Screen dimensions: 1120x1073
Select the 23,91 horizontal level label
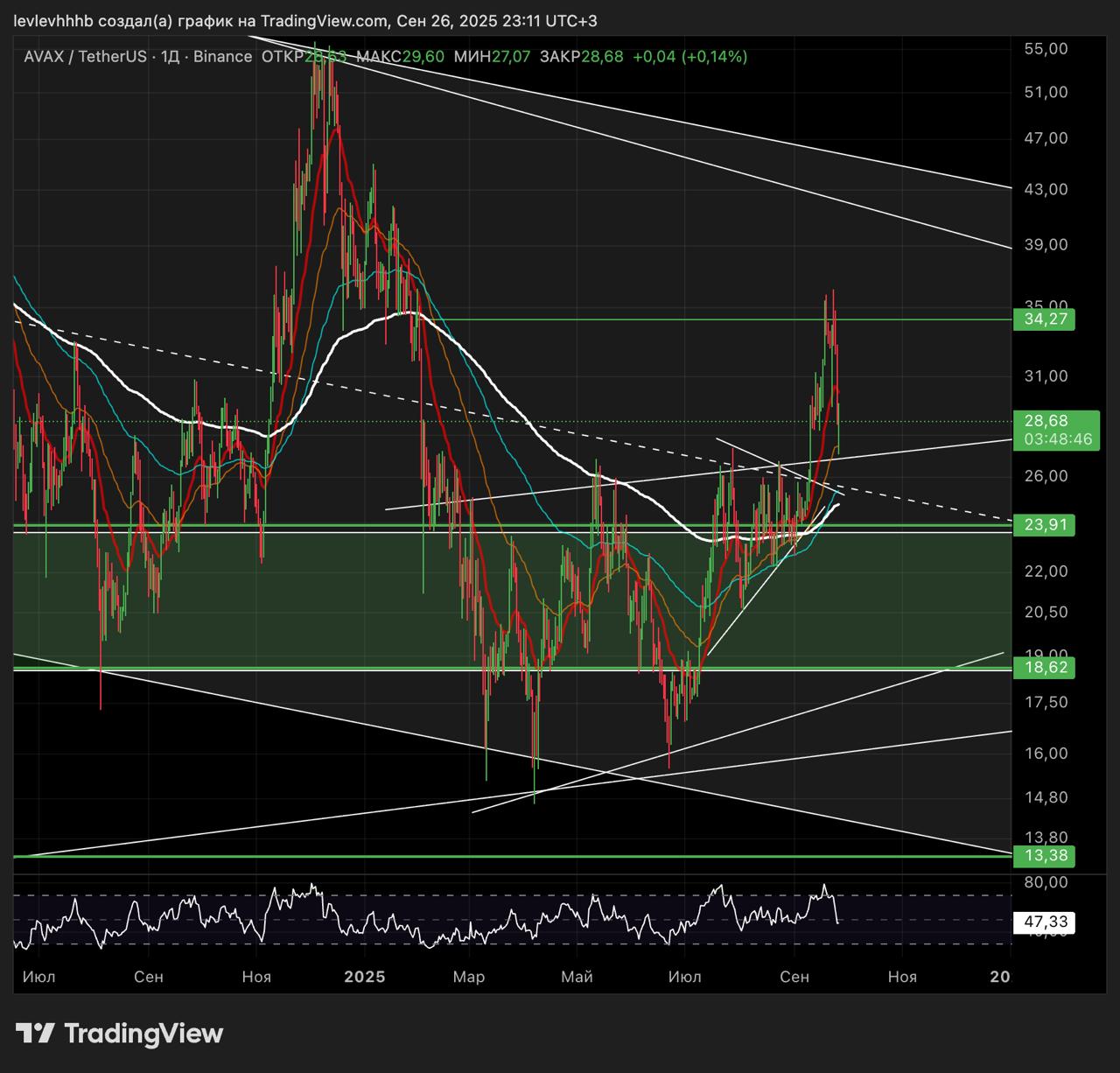(x=1044, y=525)
